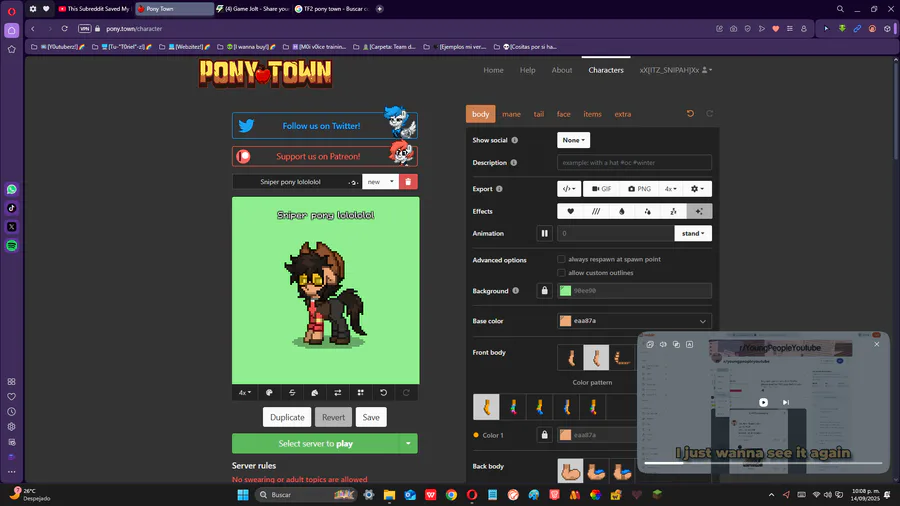
Task: Open the preview 4x zoom dropdown
Action: pyautogui.click(x=245, y=392)
